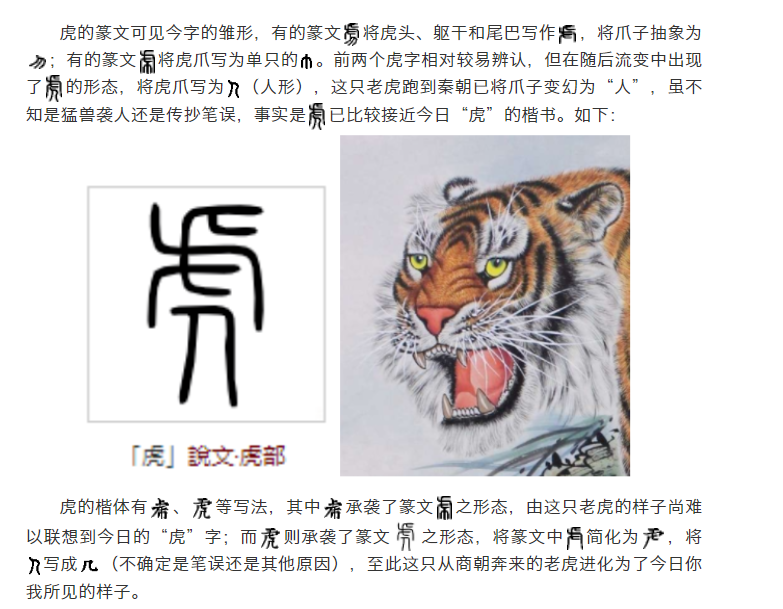The width and height of the screenshot is (783, 609).
Task: Click the roaring tiger painting
Action: (x=485, y=305)
